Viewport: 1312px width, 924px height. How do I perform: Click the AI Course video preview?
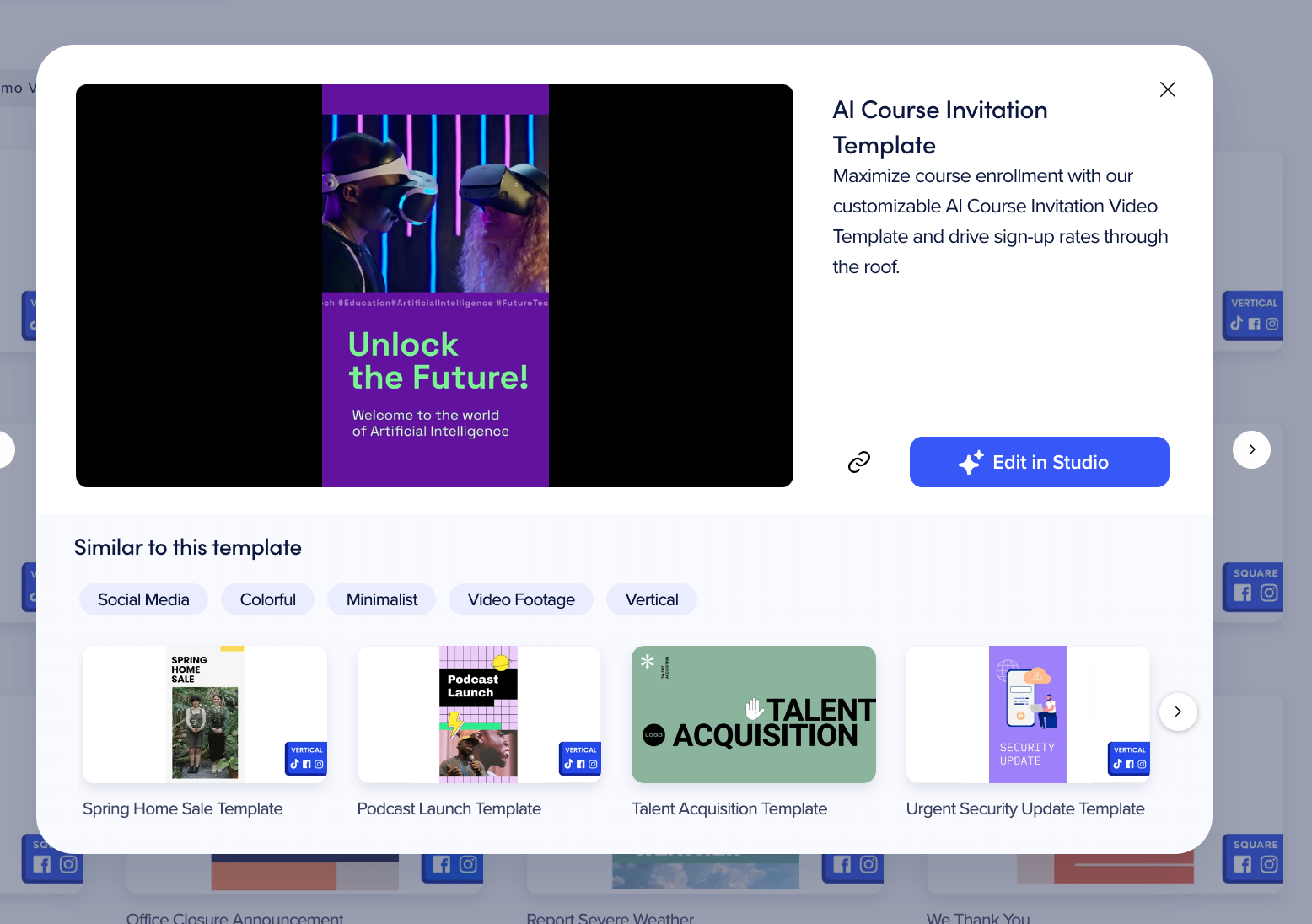point(434,286)
